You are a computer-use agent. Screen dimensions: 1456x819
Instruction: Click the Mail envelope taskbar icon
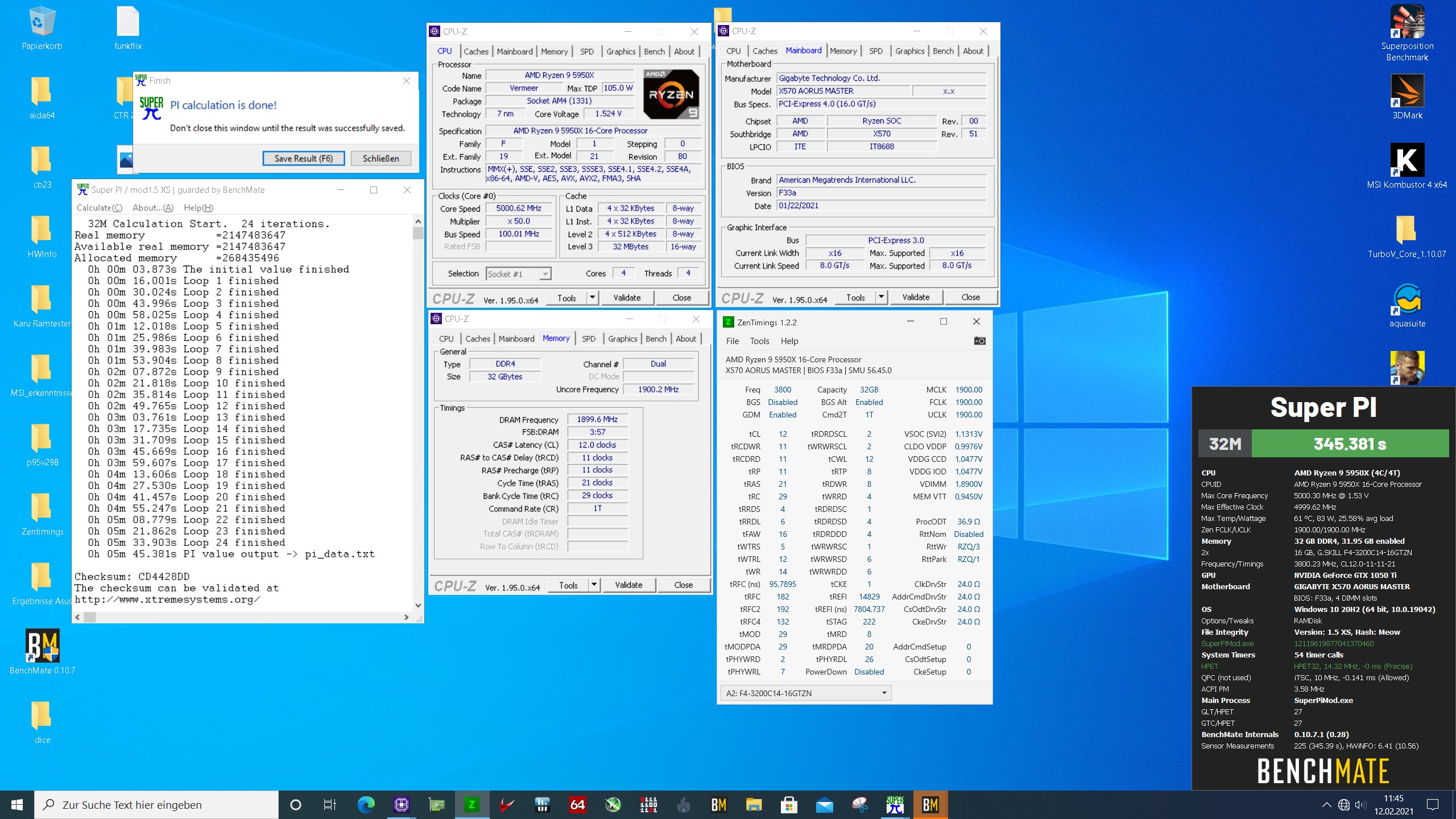click(x=824, y=805)
